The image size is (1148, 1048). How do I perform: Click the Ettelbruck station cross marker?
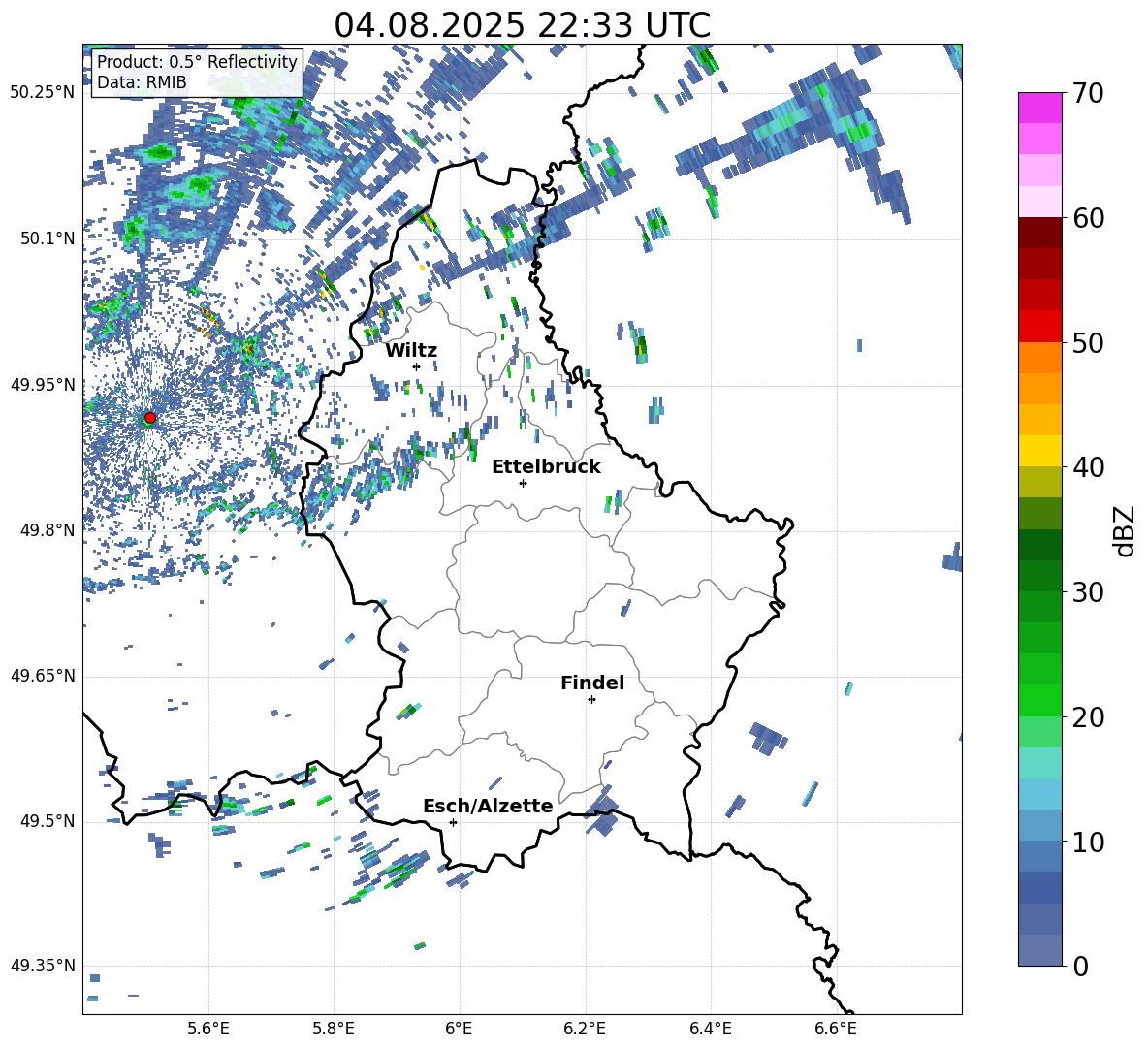523,483
